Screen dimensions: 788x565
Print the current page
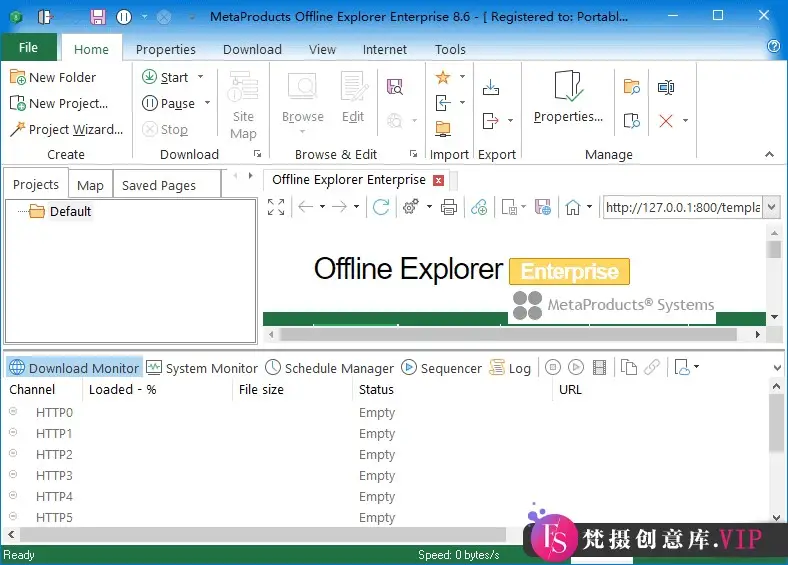click(x=449, y=207)
